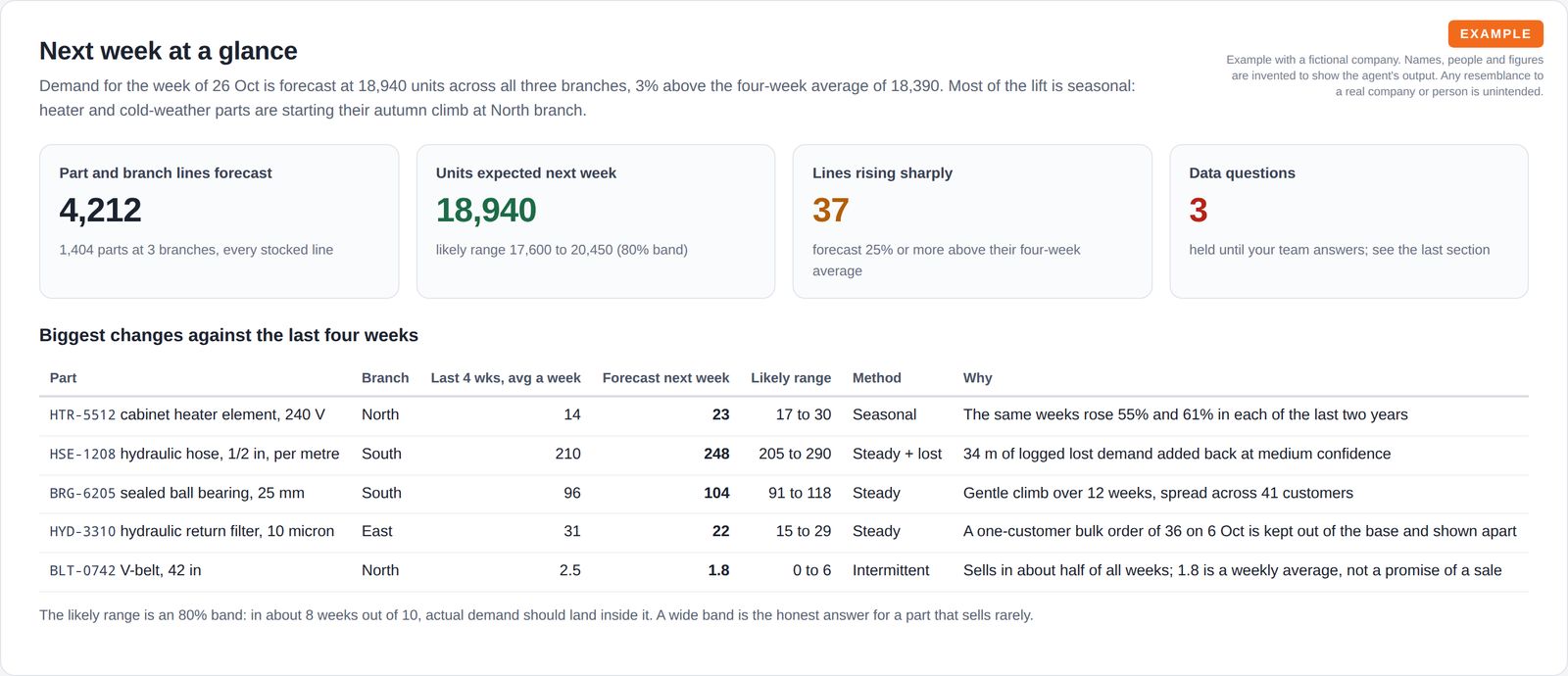Click the orange 37 lines figure
Viewport: 1568px width, 676px height.
click(x=831, y=210)
